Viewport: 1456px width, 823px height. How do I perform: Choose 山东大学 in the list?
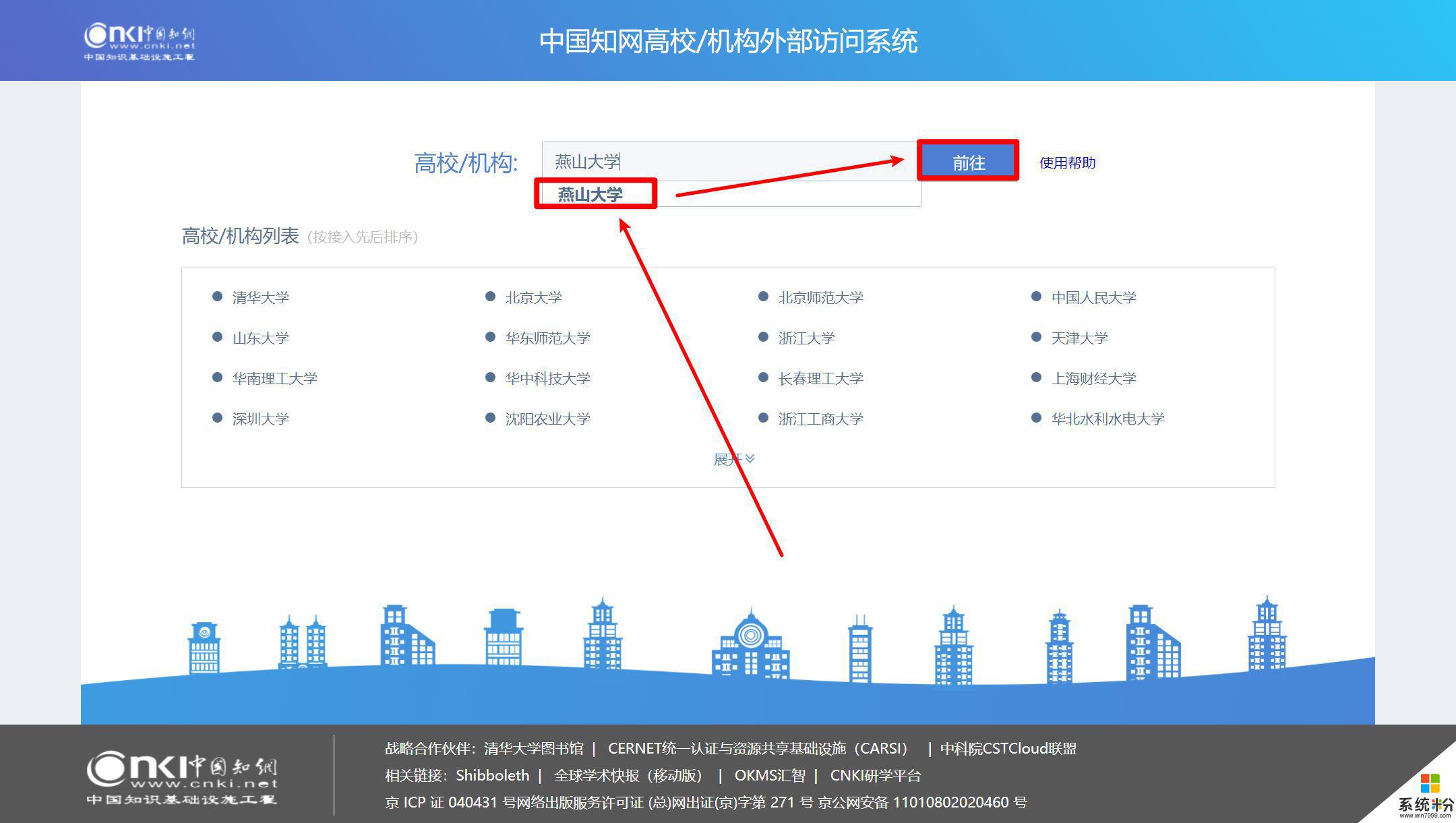click(260, 338)
